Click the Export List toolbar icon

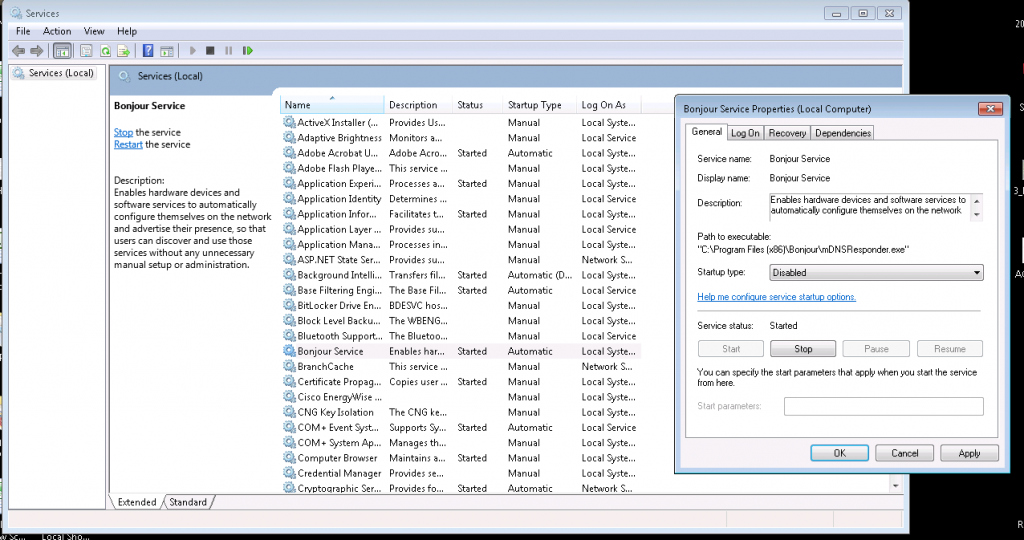click(x=123, y=51)
